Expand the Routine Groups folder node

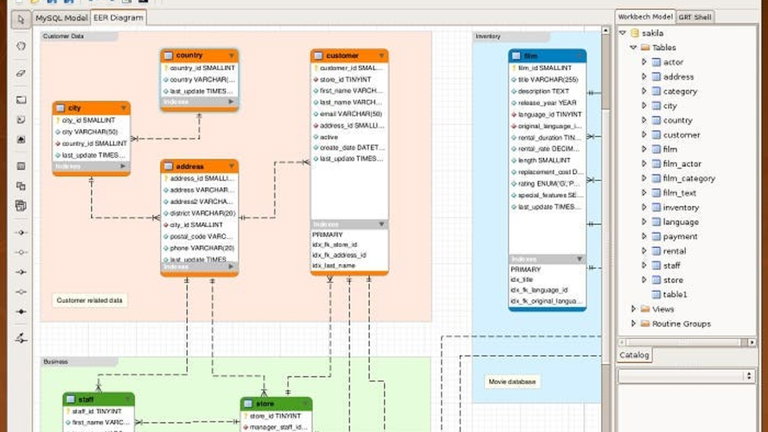(633, 324)
